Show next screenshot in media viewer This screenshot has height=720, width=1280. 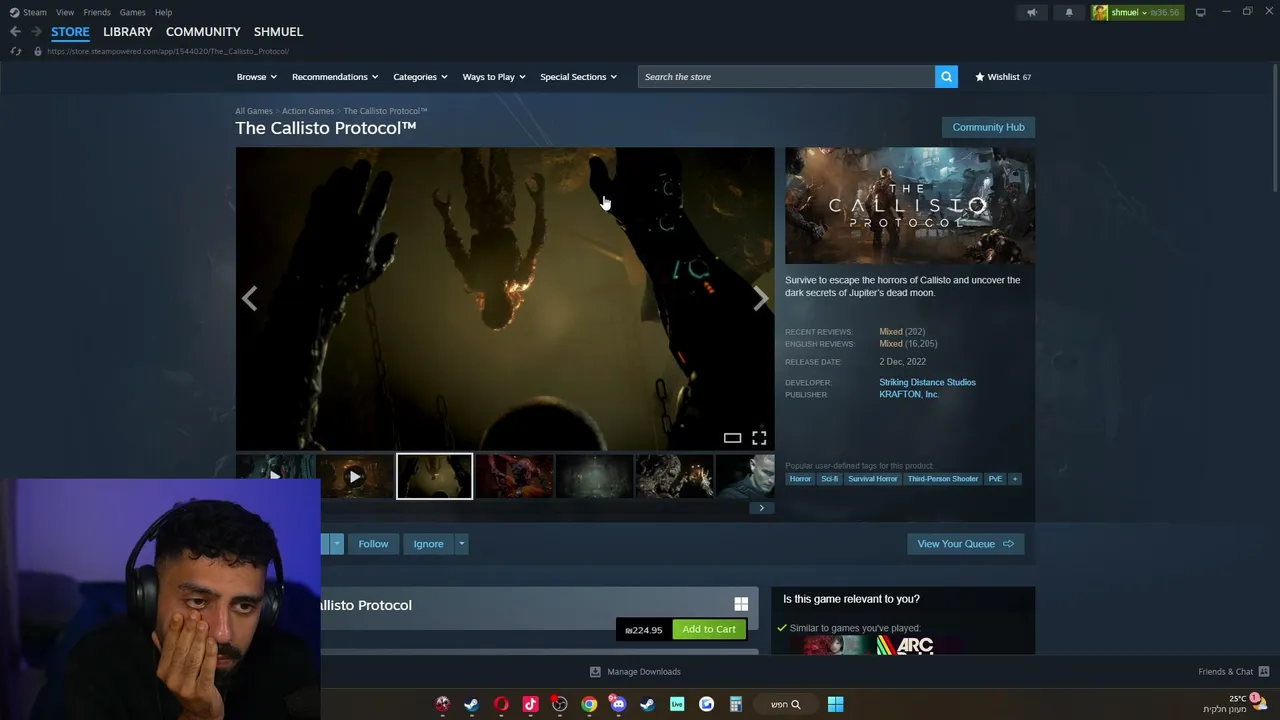761,298
